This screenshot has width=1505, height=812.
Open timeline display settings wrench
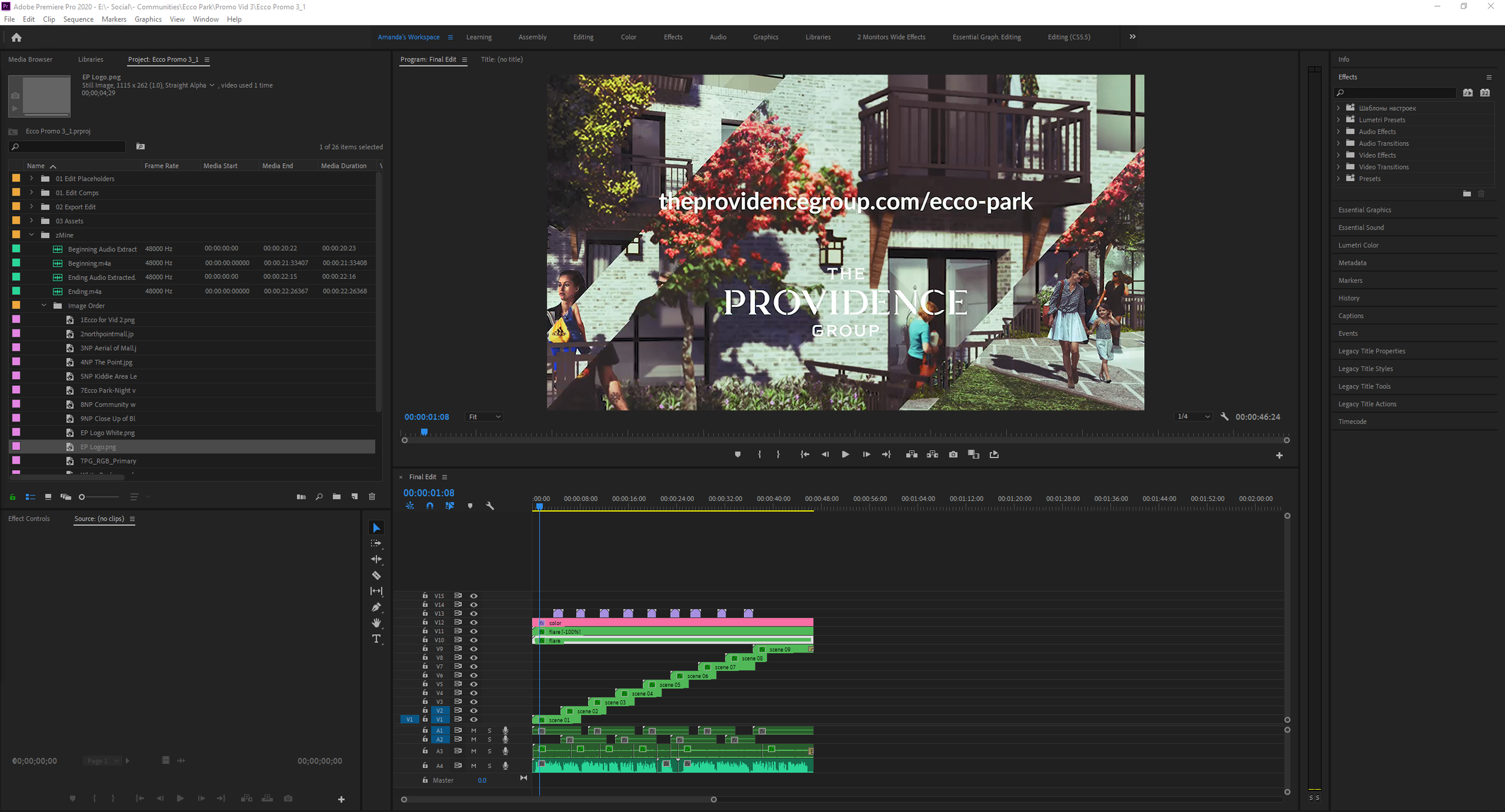click(490, 506)
